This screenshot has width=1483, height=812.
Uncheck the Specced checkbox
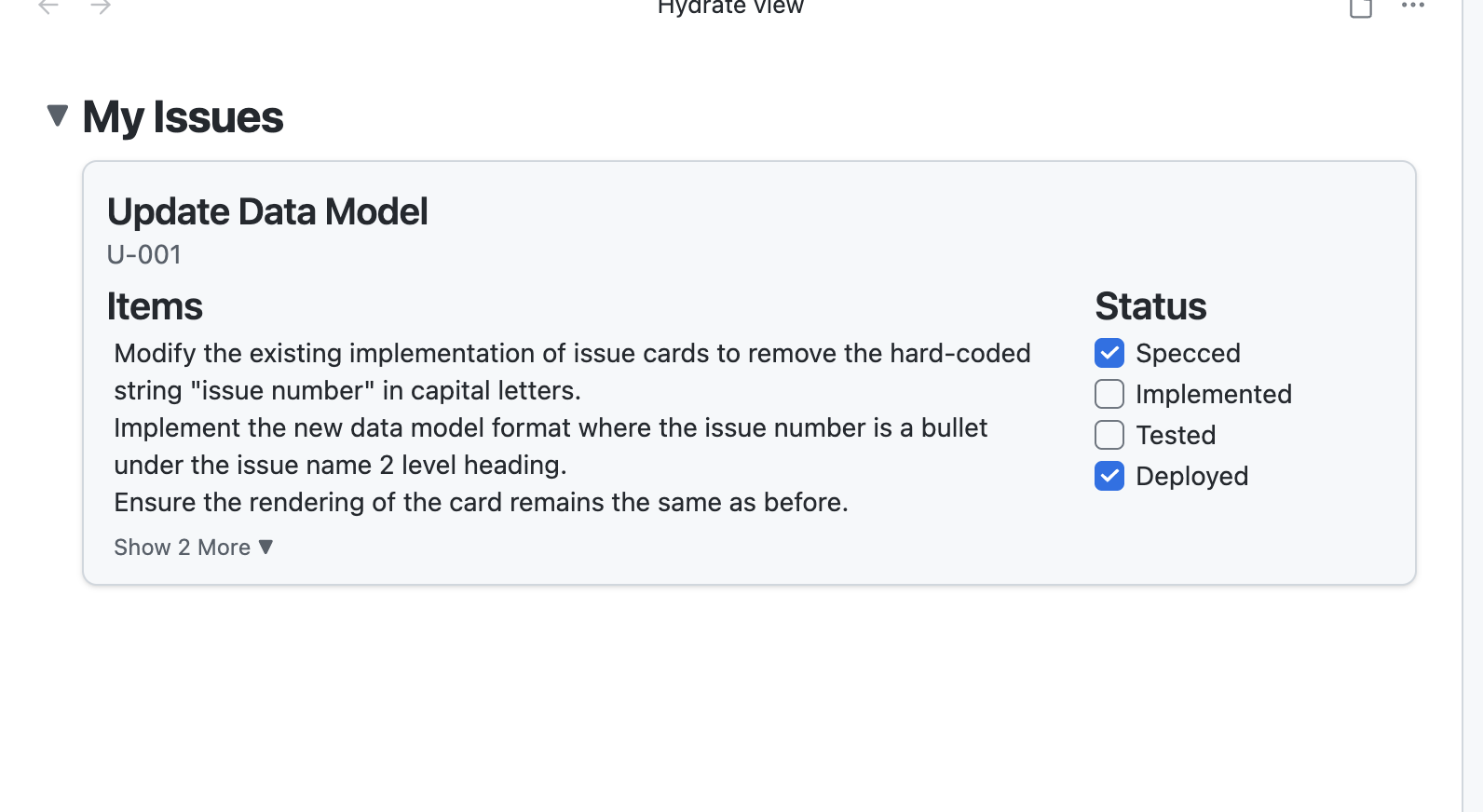[1109, 353]
